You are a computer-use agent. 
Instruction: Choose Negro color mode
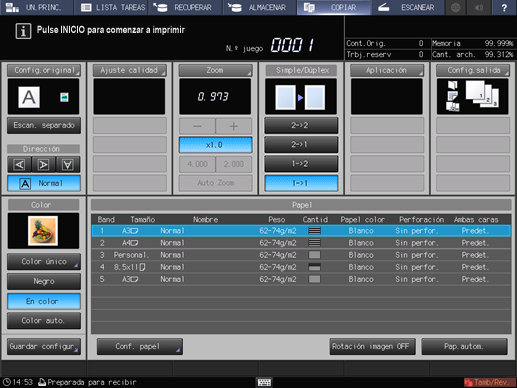click(44, 281)
